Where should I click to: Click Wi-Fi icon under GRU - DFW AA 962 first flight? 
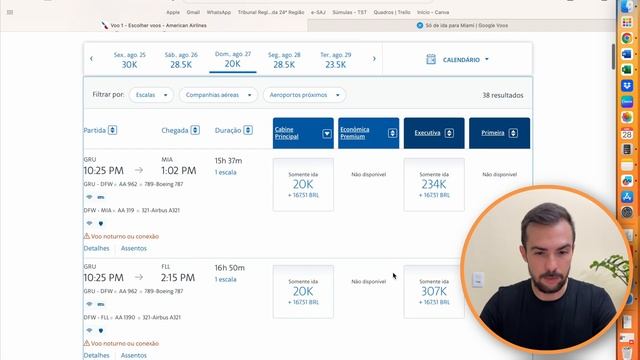point(89,197)
